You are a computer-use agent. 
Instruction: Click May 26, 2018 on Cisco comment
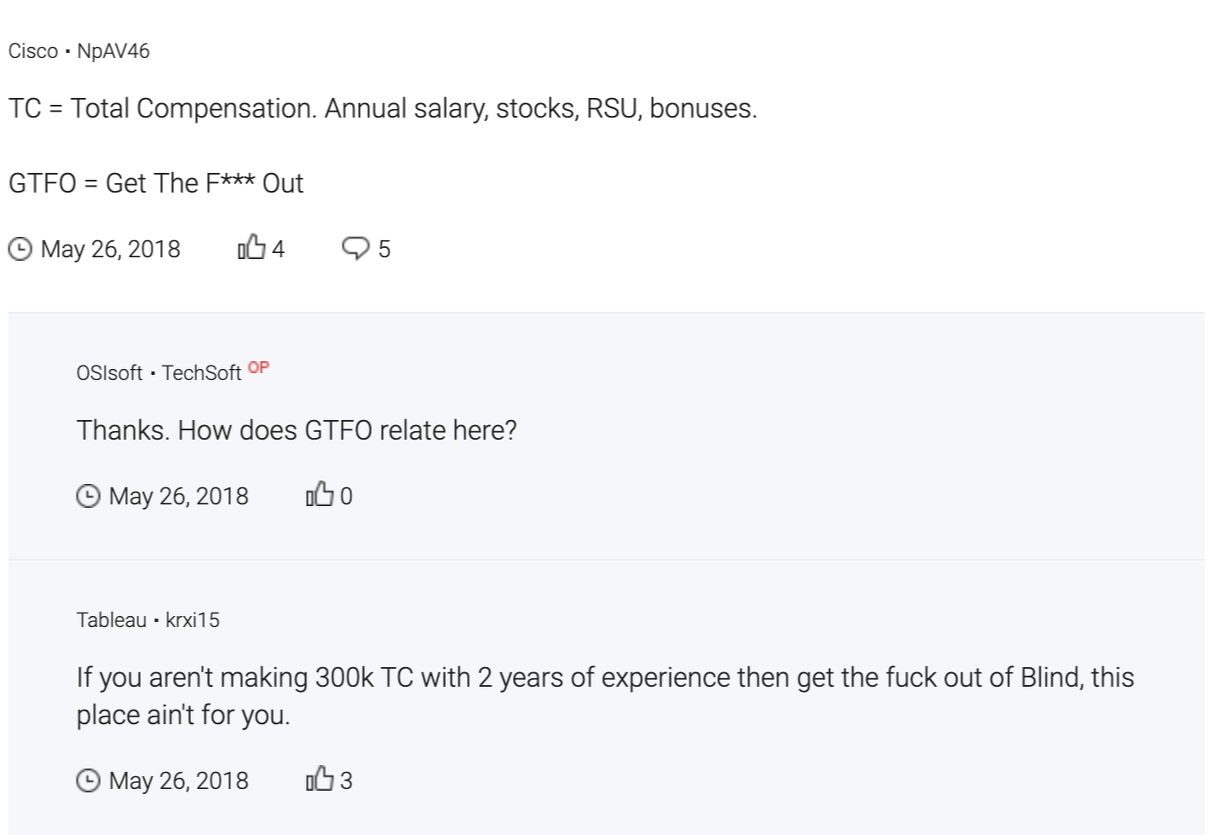click(110, 249)
